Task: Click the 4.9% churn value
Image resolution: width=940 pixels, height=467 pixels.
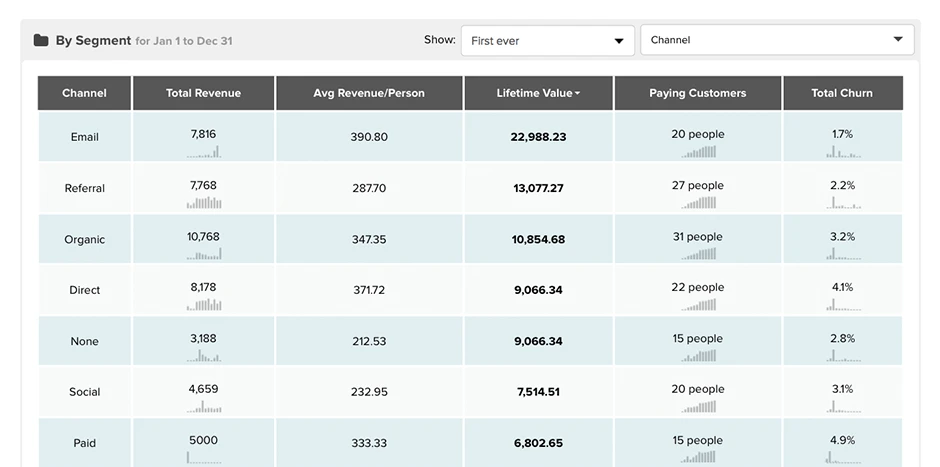Action: (x=842, y=440)
